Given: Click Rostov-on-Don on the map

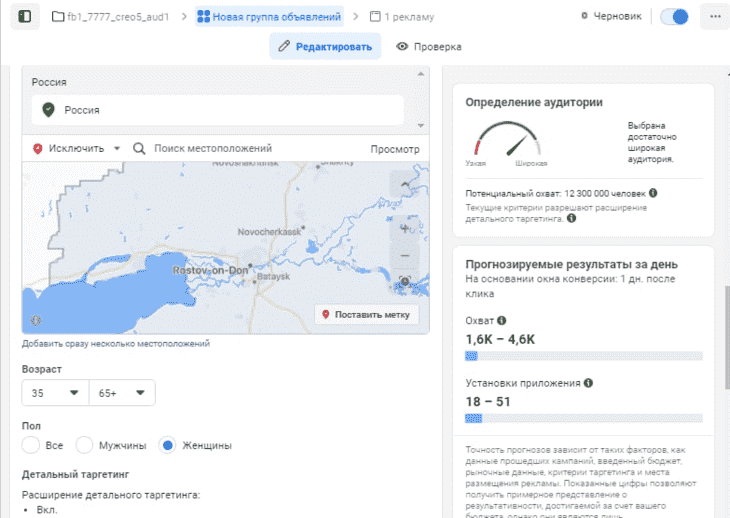Looking at the screenshot, I should coord(210,270).
